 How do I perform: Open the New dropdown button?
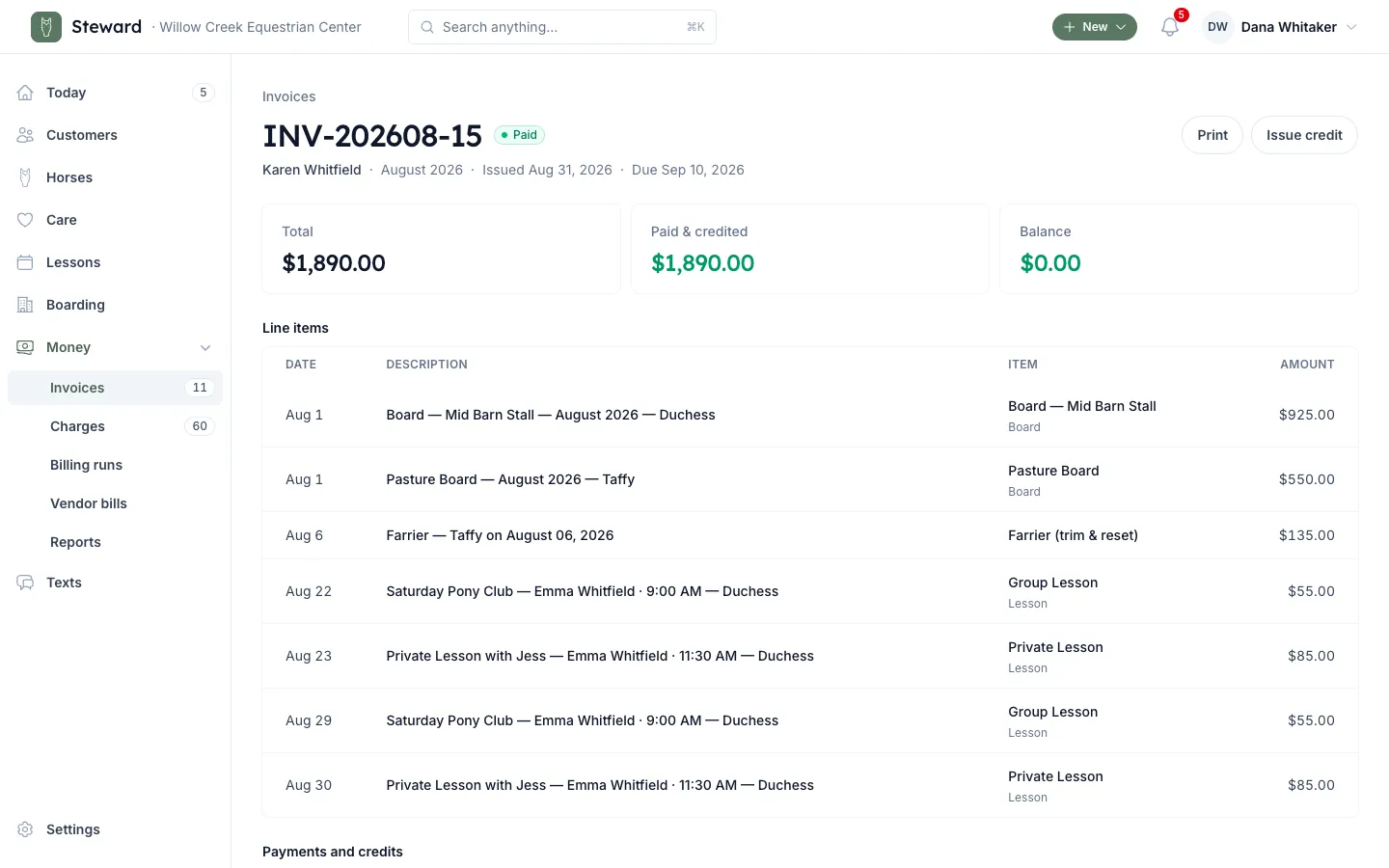(1095, 27)
